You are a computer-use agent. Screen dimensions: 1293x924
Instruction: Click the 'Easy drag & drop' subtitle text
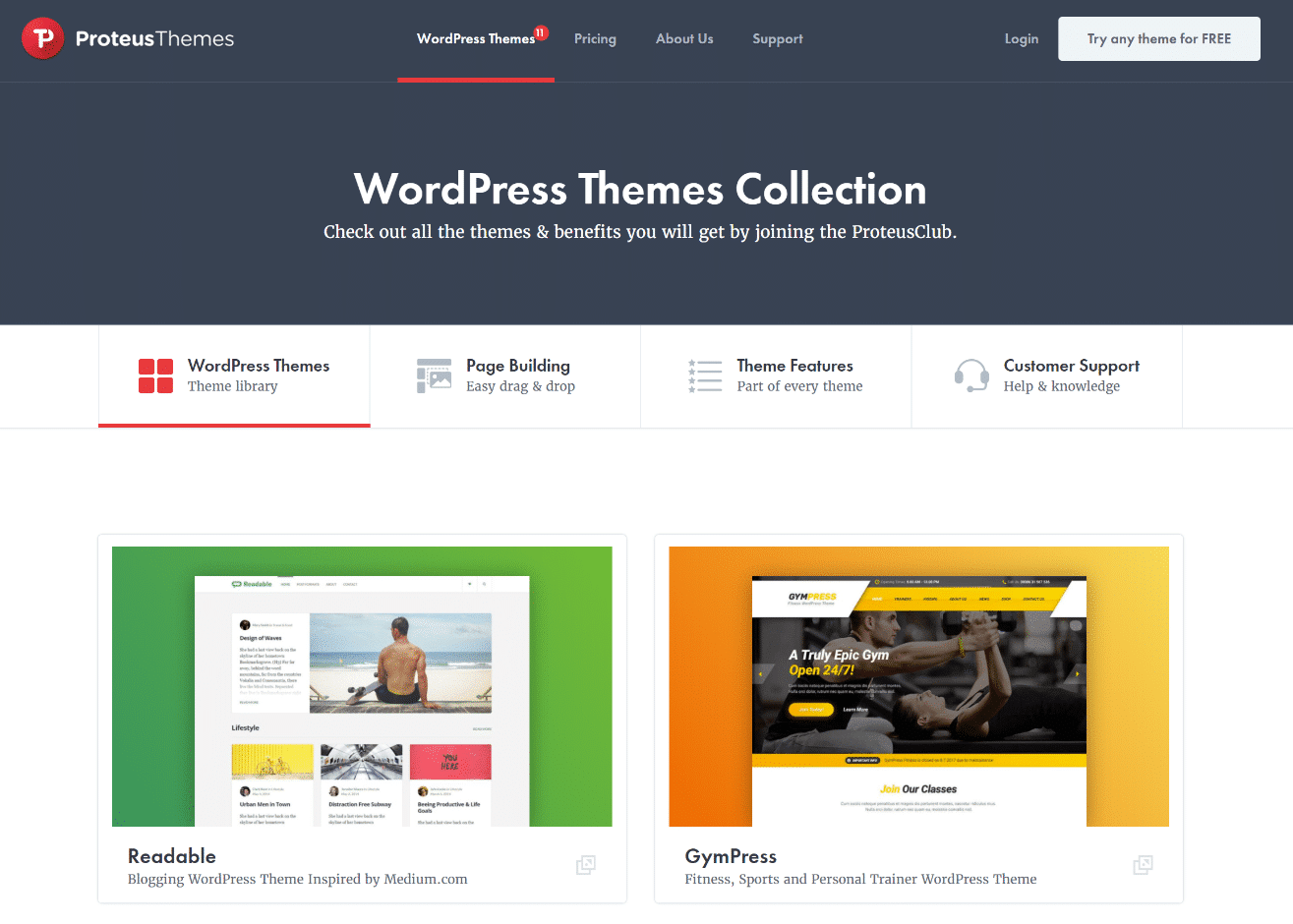(x=520, y=386)
